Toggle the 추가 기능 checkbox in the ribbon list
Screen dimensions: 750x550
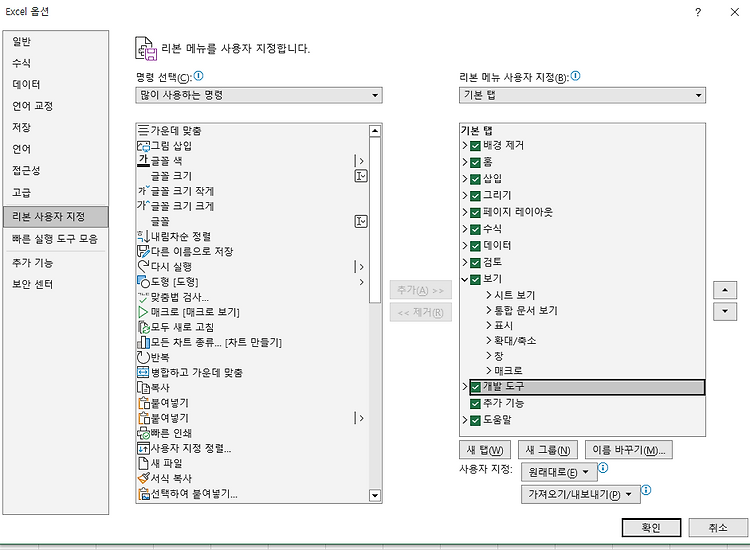coord(475,404)
